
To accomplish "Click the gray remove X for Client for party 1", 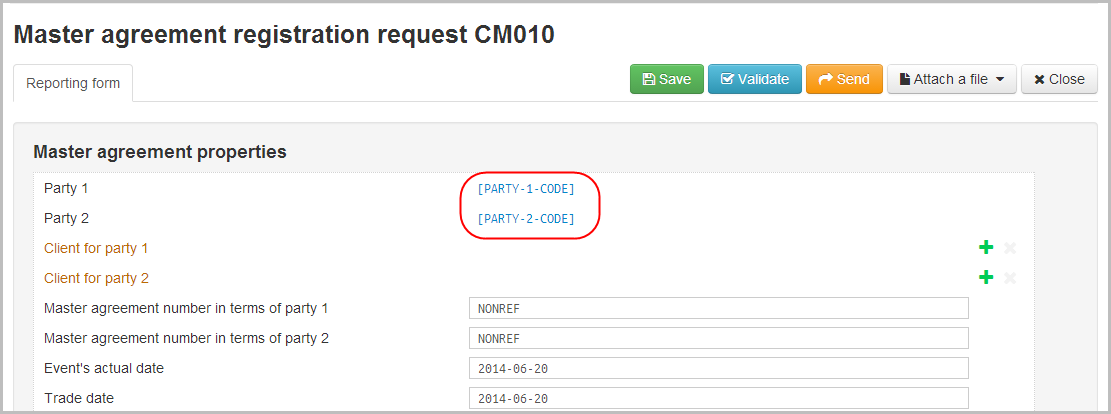I will tap(1010, 248).
